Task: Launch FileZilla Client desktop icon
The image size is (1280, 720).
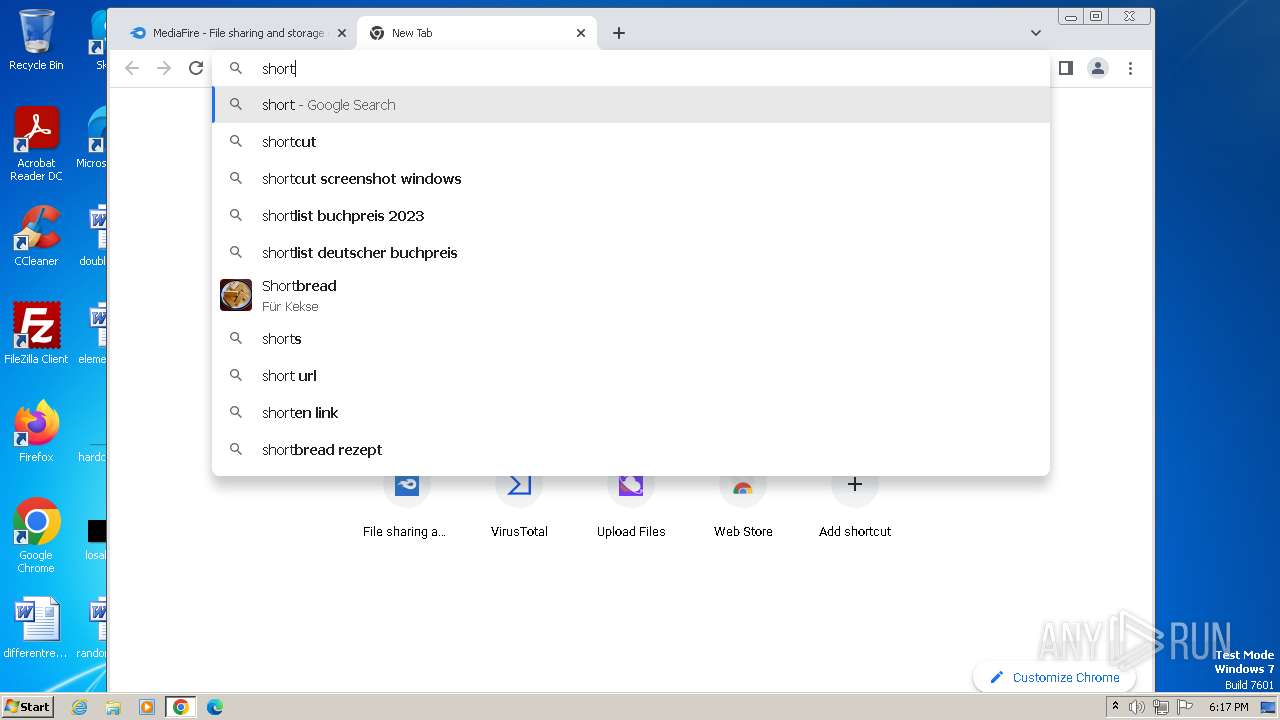Action: (36, 333)
